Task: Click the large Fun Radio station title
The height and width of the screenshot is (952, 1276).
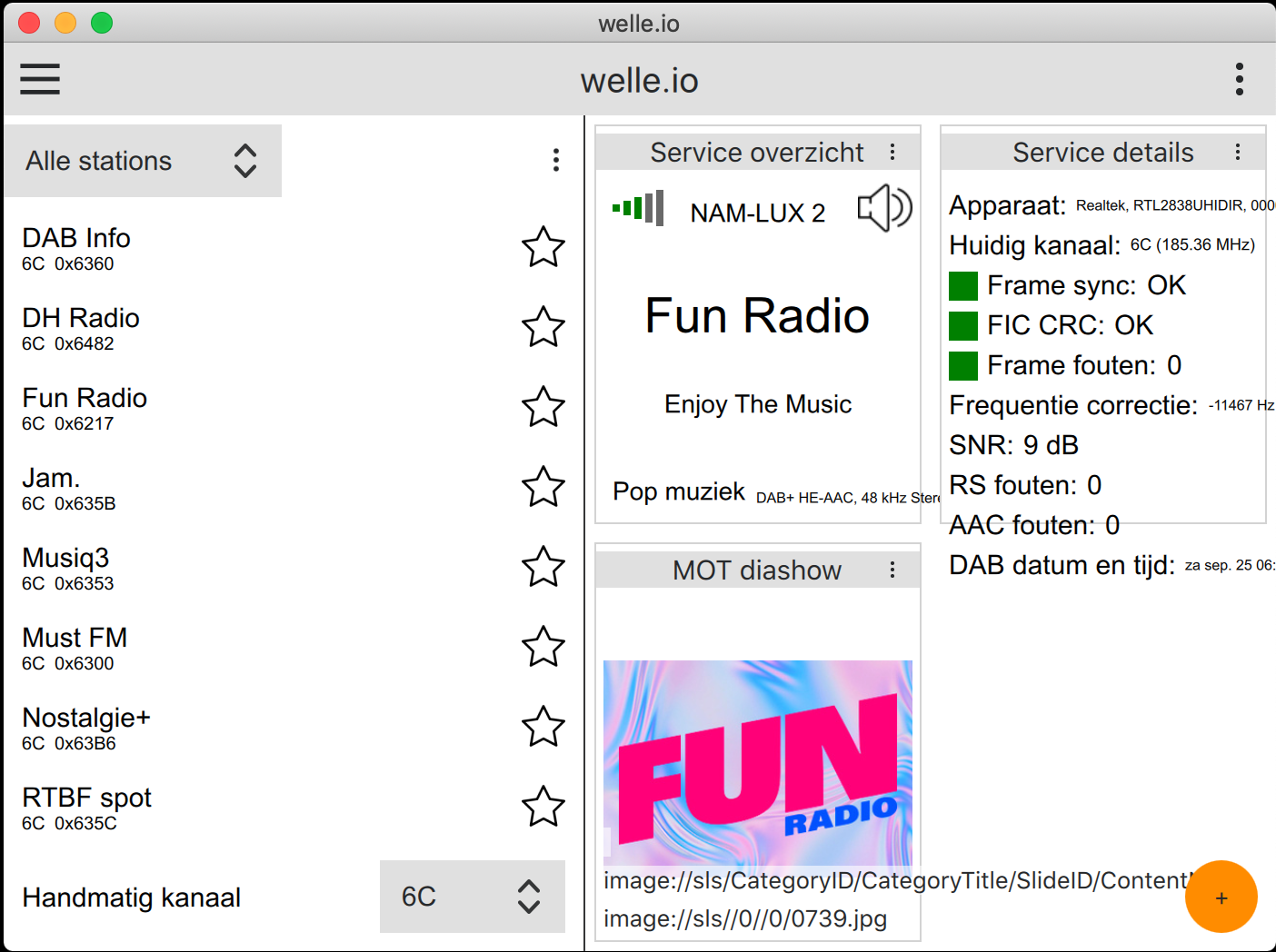Action: [x=757, y=315]
